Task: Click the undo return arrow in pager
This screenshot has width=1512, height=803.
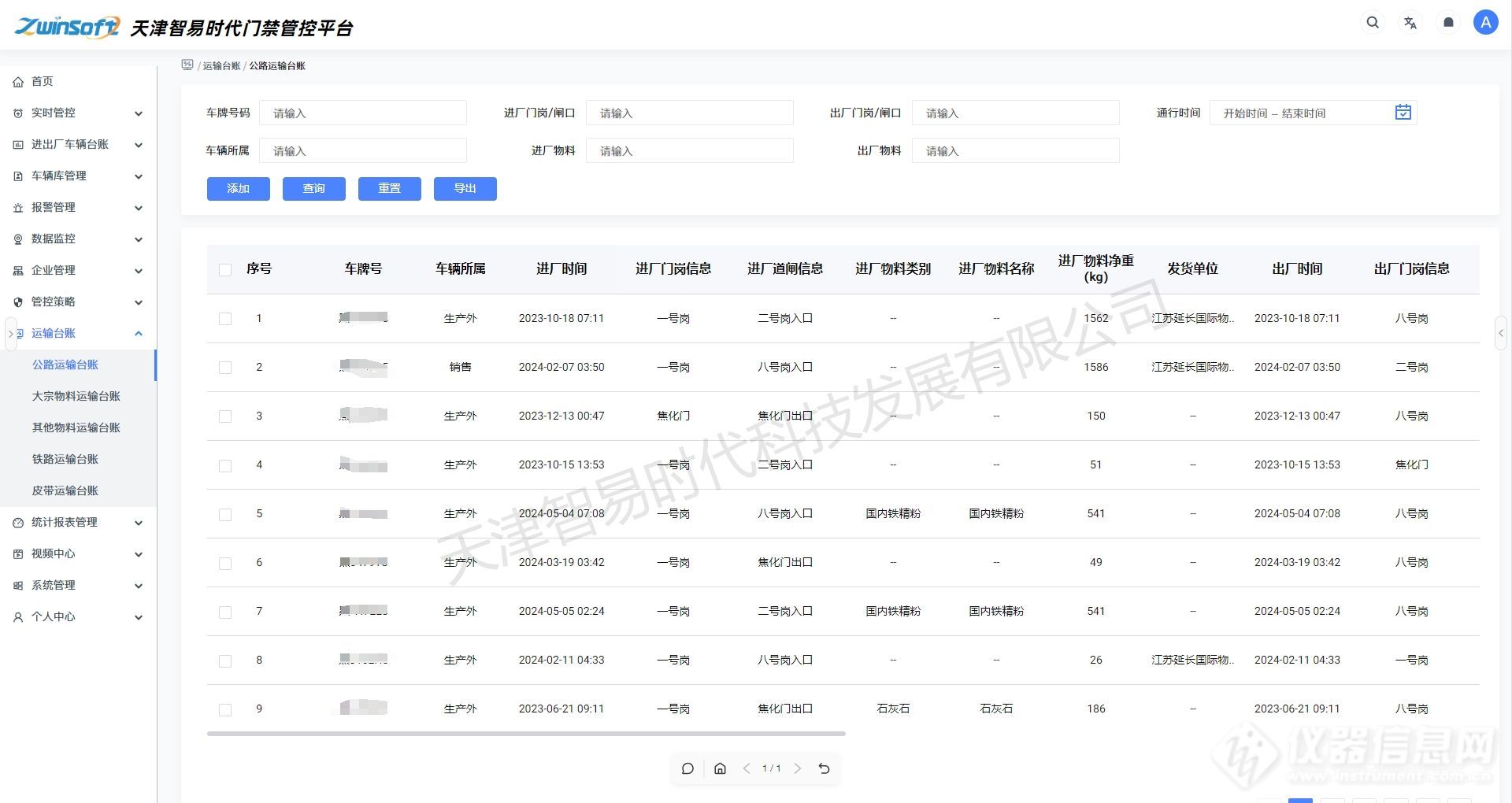Action: pos(824,768)
